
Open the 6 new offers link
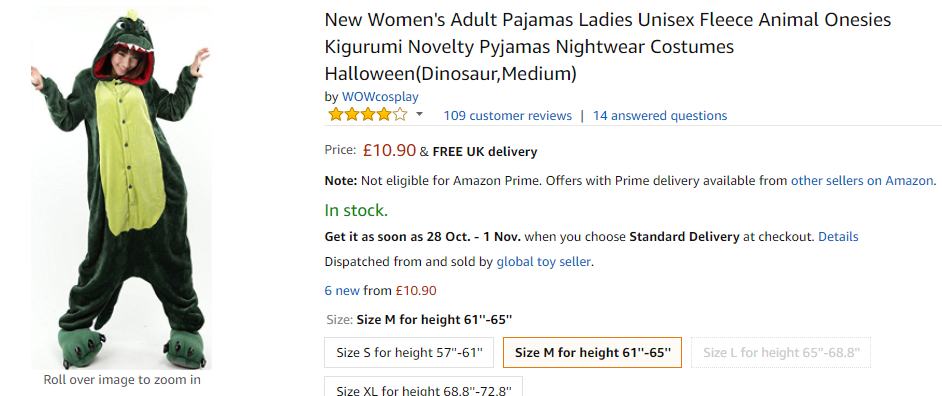[342, 291]
